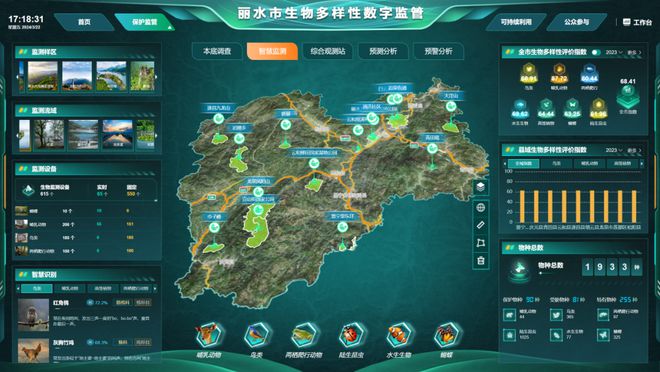The image size is (660, 372).
Task: Select 两栖爬行动物 frog category icon
Action: 304,335
